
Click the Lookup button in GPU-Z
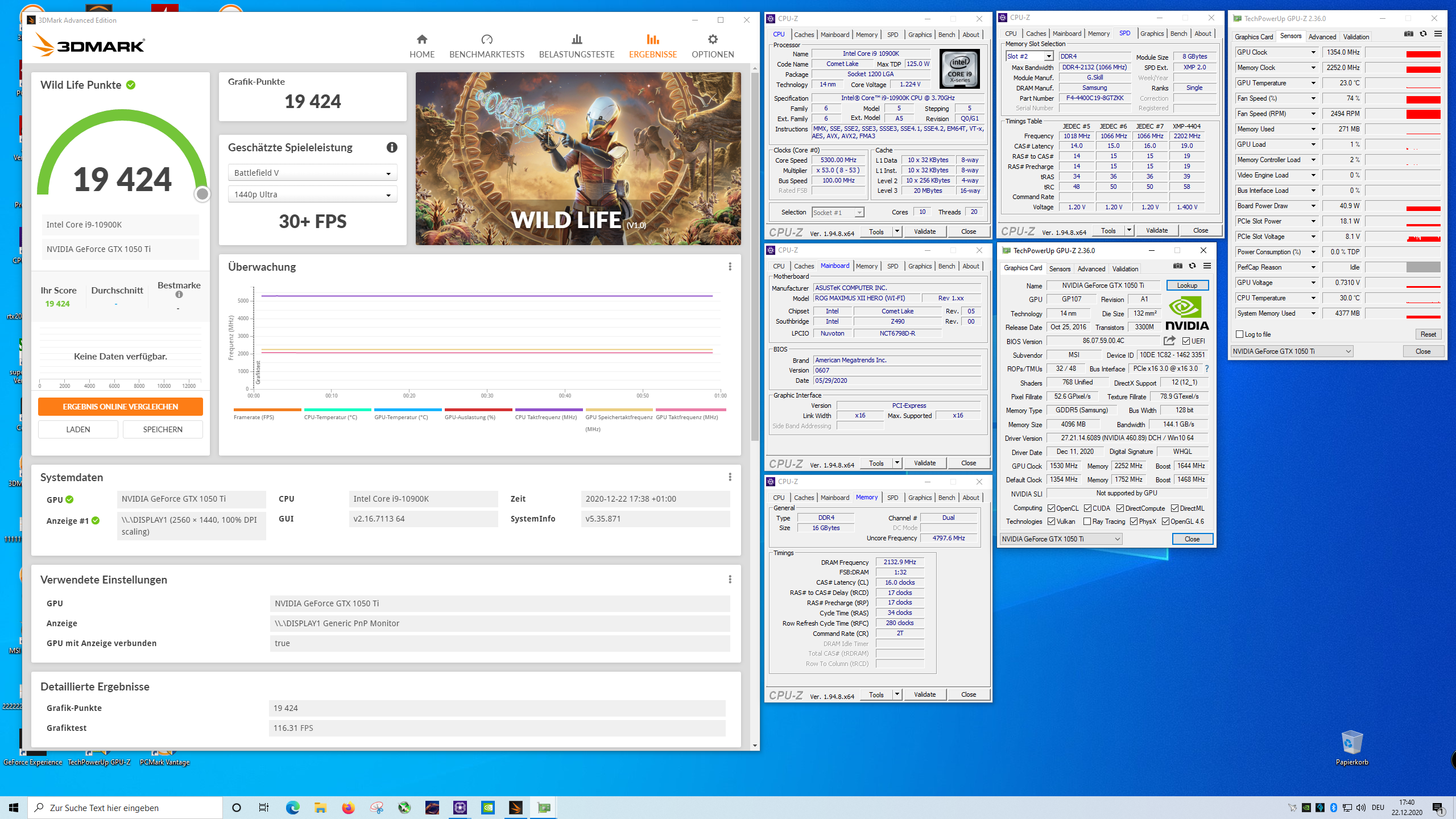tap(1187, 286)
